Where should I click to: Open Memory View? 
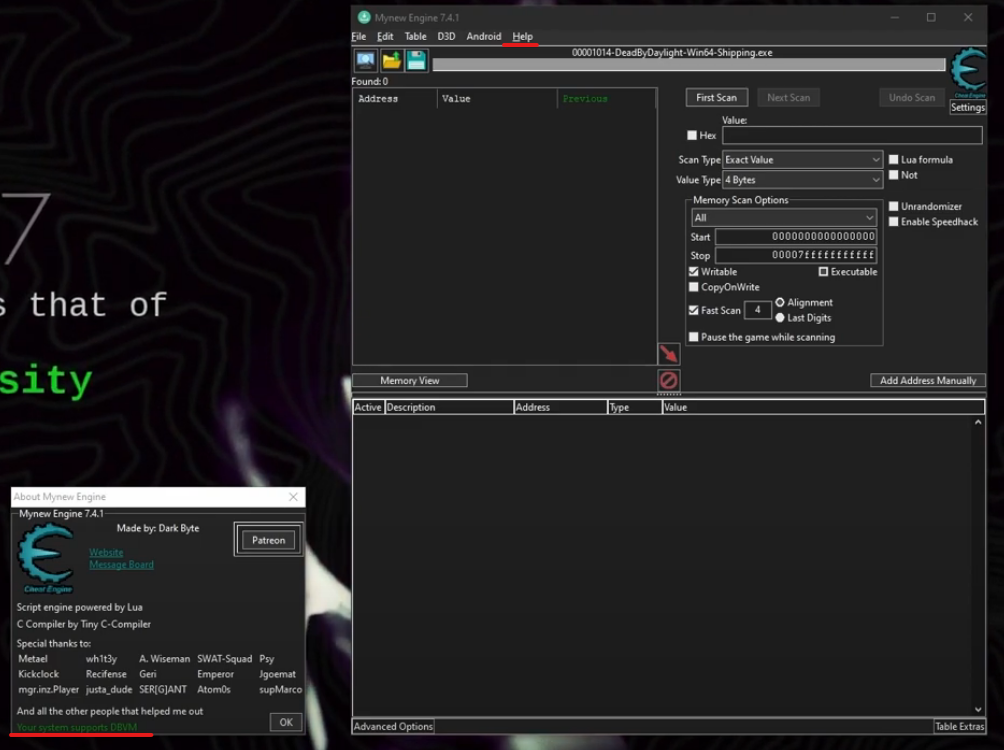tap(410, 380)
